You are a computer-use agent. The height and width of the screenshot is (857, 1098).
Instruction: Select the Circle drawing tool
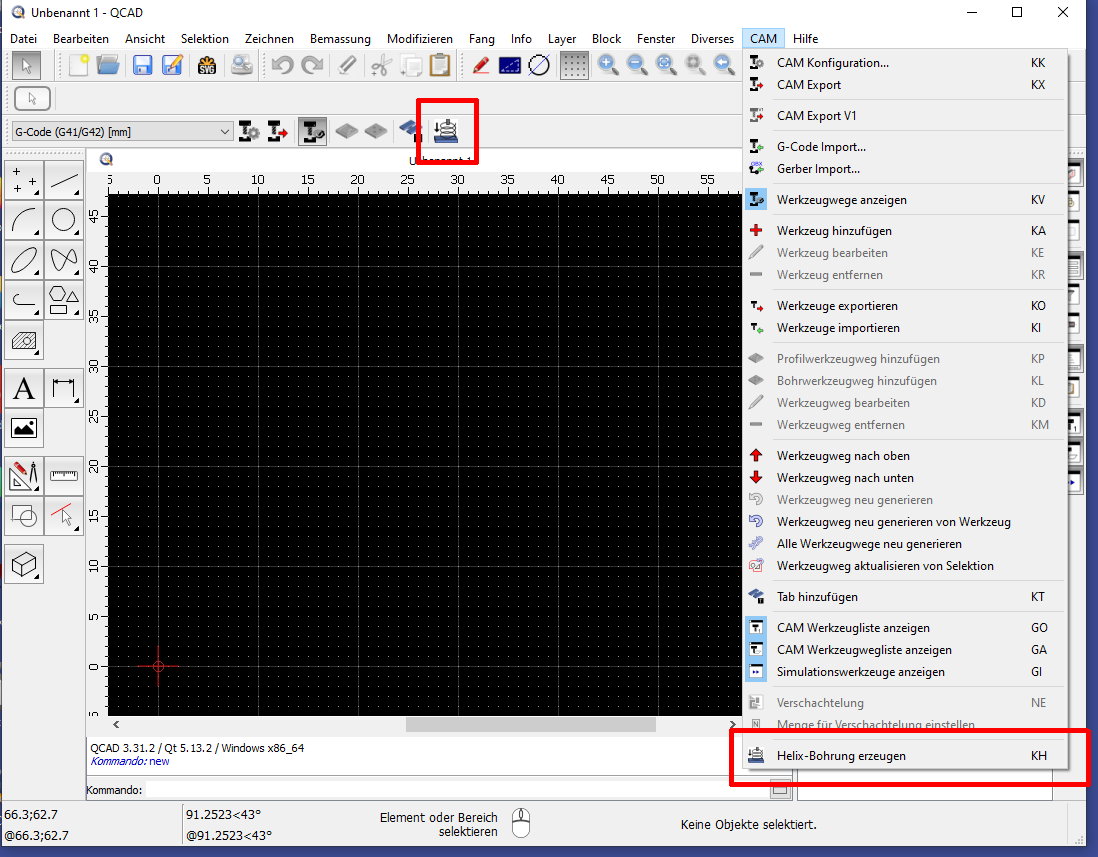(x=64, y=220)
